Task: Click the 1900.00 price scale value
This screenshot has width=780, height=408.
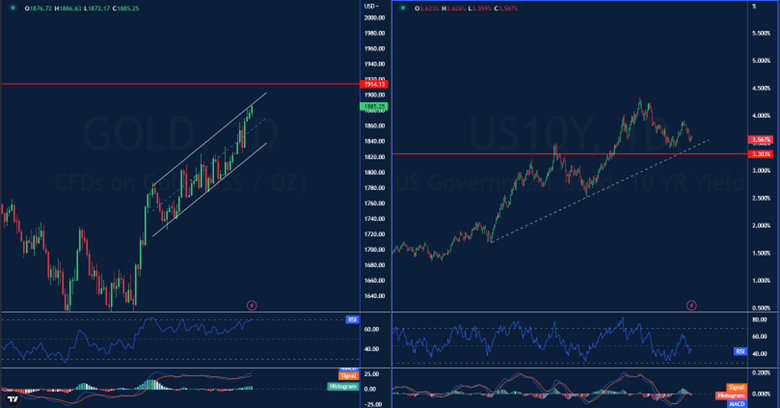Action: click(375, 95)
